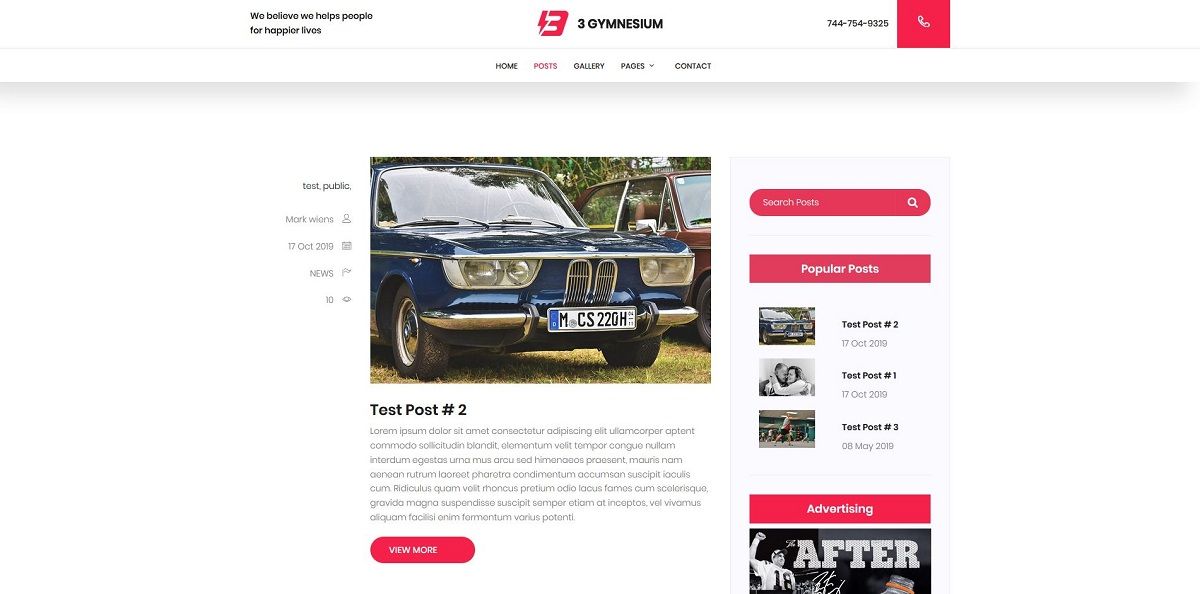Click the flag icon next to NEWS

[x=347, y=272]
